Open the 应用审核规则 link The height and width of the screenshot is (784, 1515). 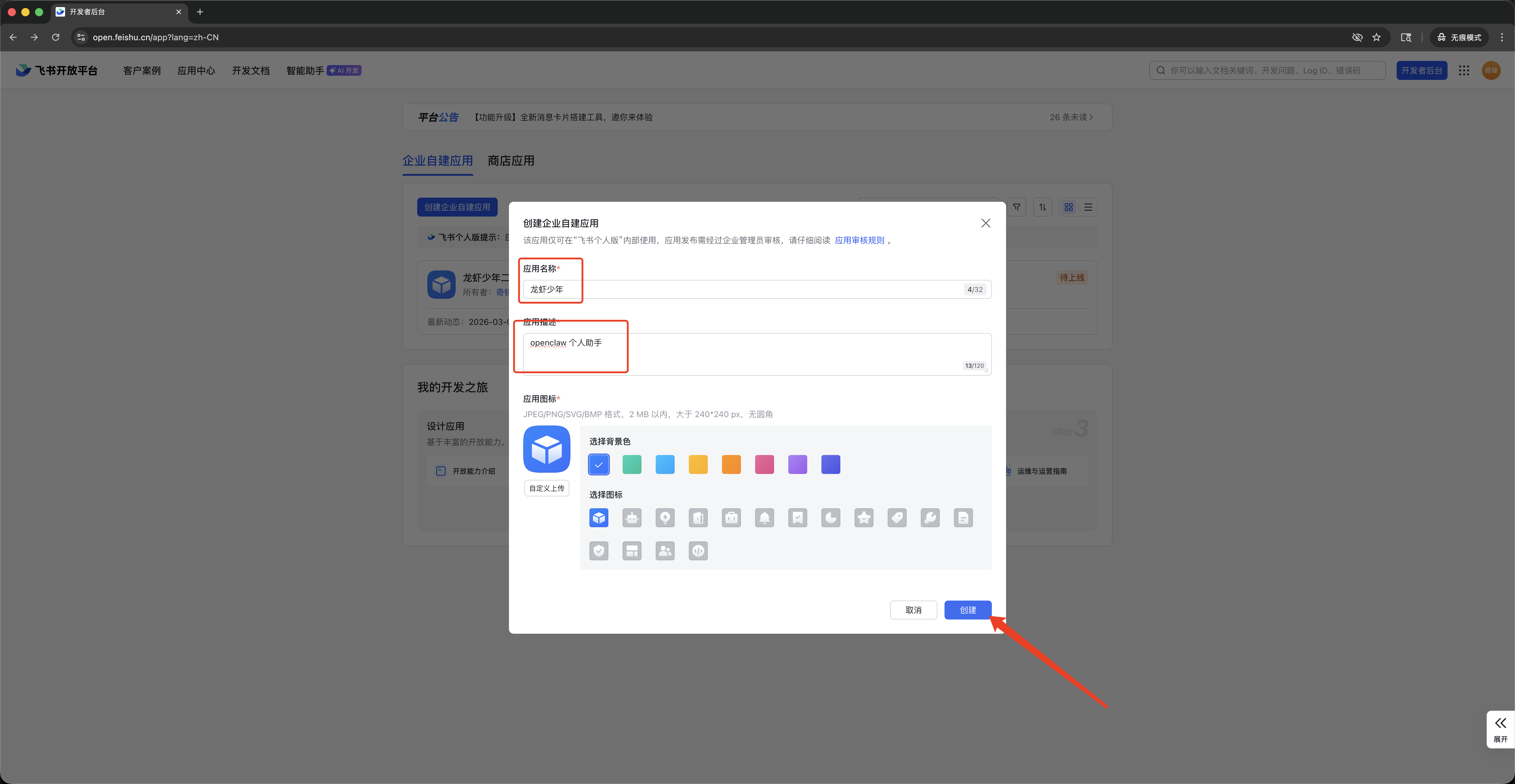[x=859, y=240]
